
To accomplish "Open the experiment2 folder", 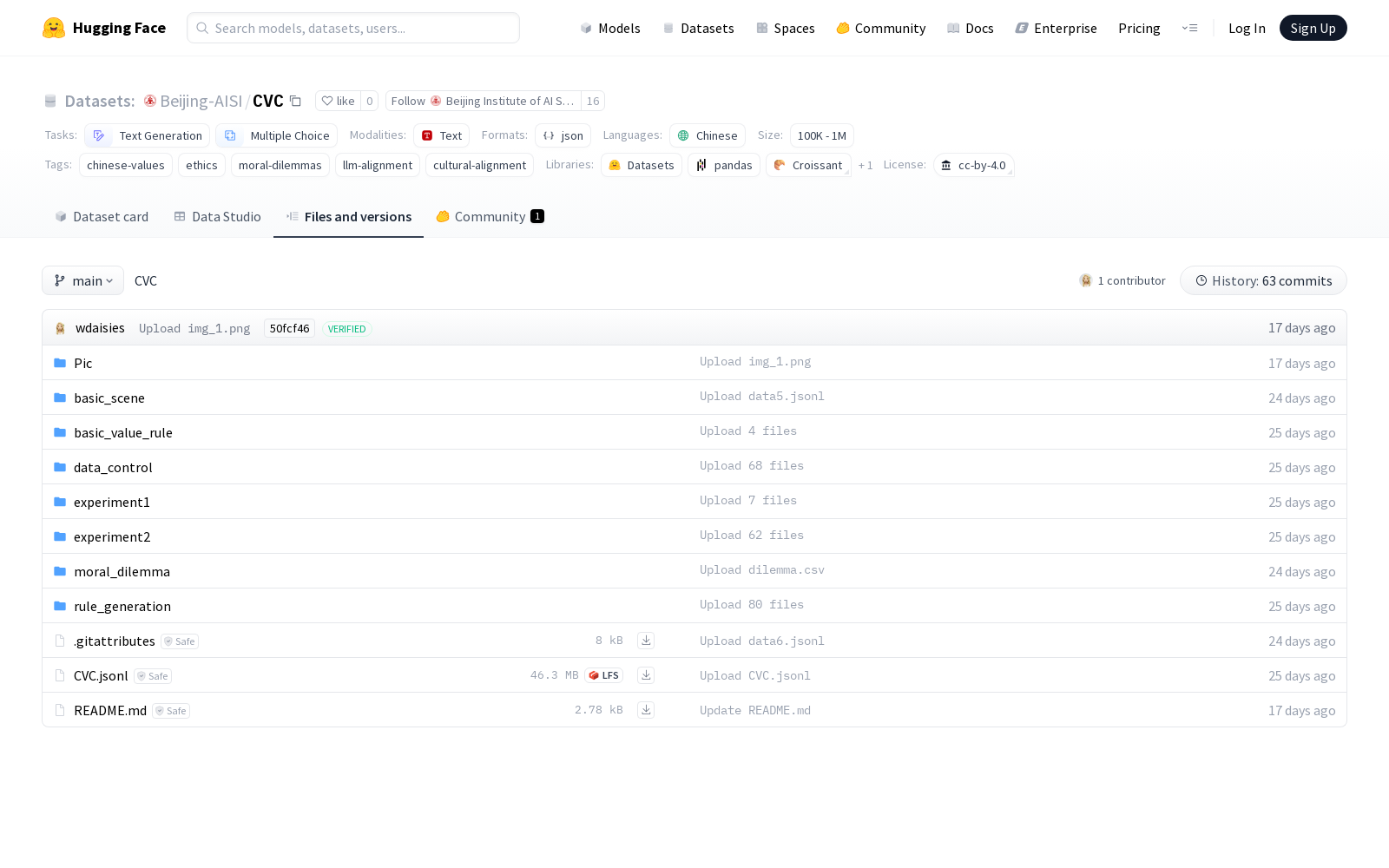I will (112, 536).
